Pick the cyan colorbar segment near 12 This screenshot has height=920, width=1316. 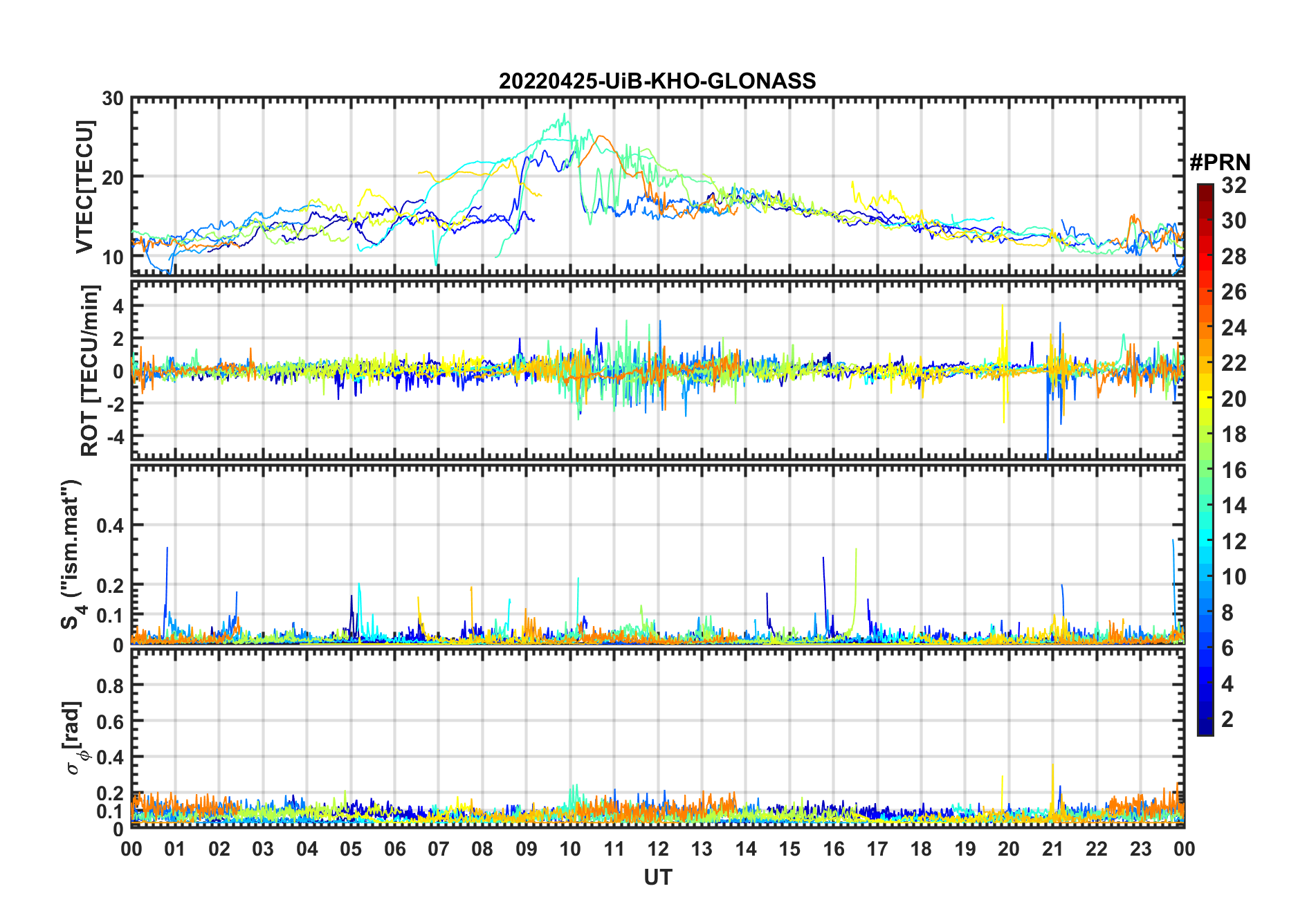[x=1205, y=541]
